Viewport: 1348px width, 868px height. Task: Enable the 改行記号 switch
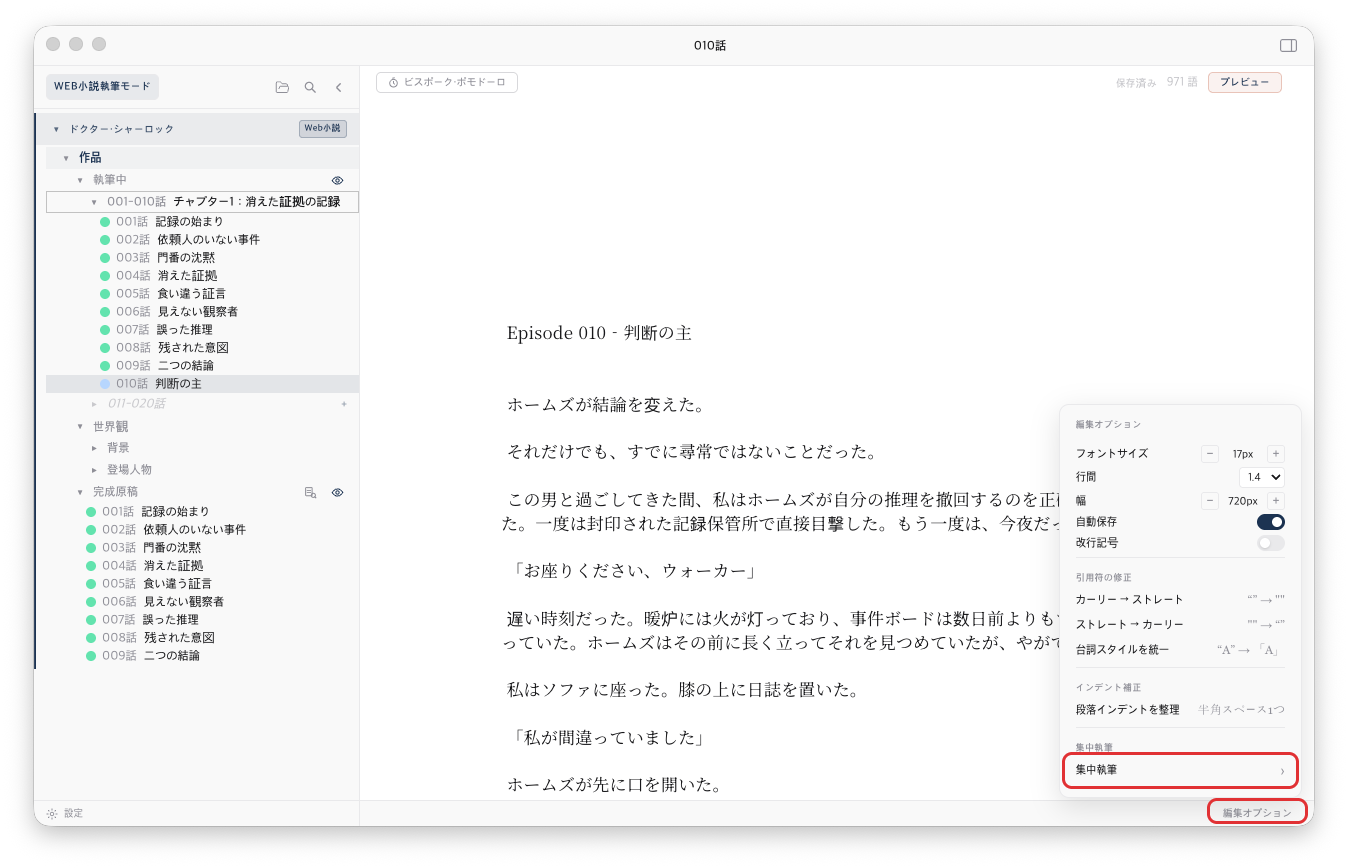click(1270, 543)
